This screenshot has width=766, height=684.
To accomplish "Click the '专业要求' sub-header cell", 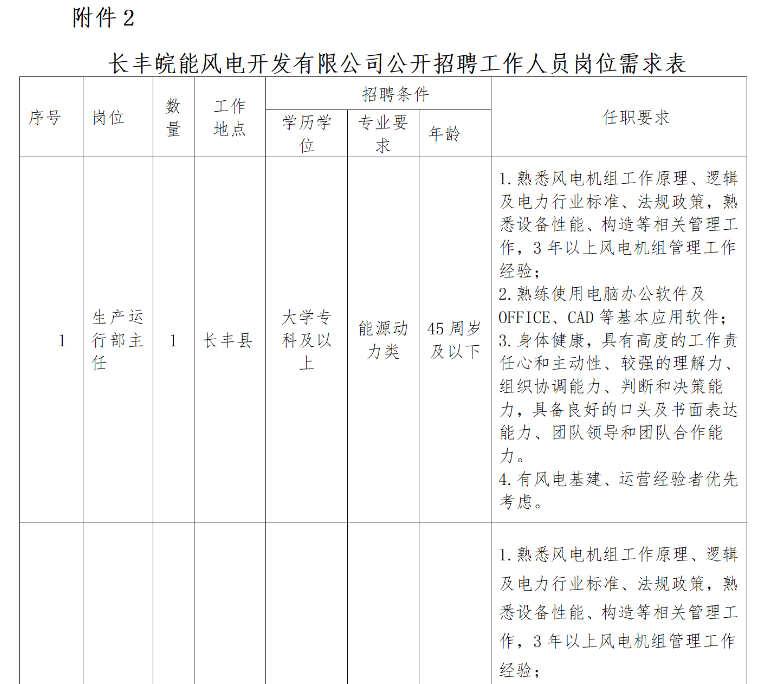I will (383, 134).
